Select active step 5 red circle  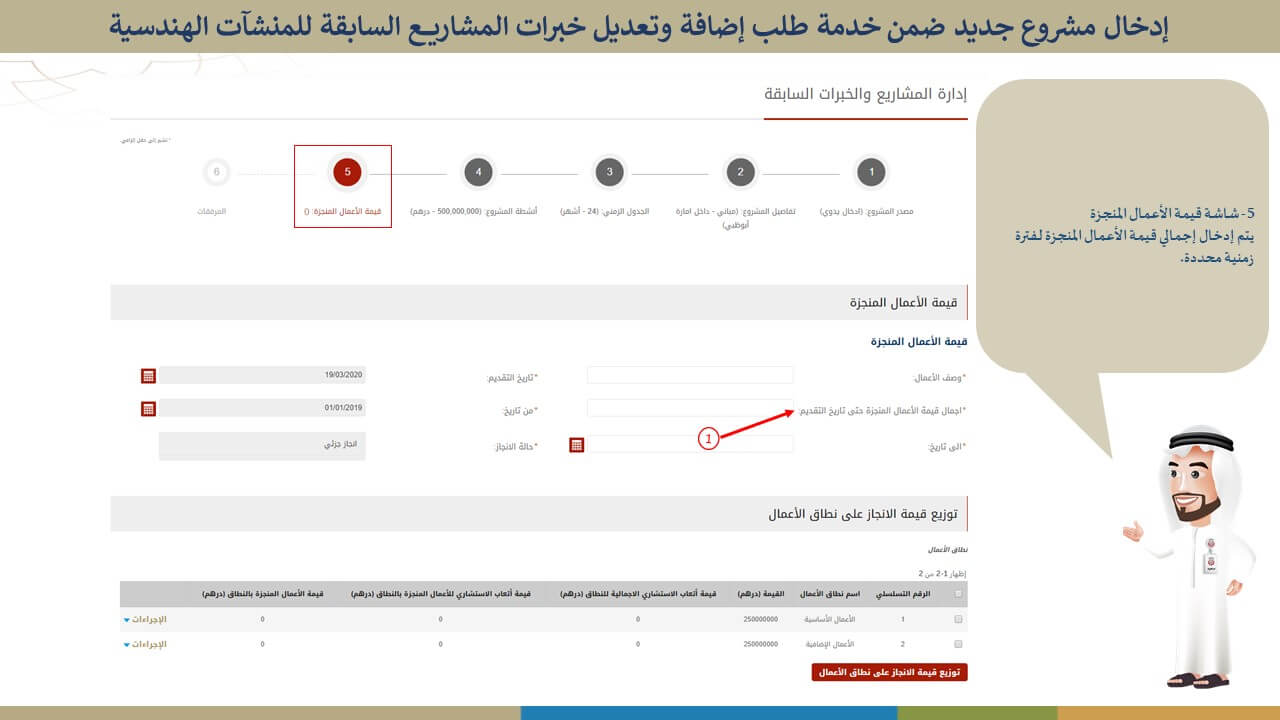[x=347, y=172]
